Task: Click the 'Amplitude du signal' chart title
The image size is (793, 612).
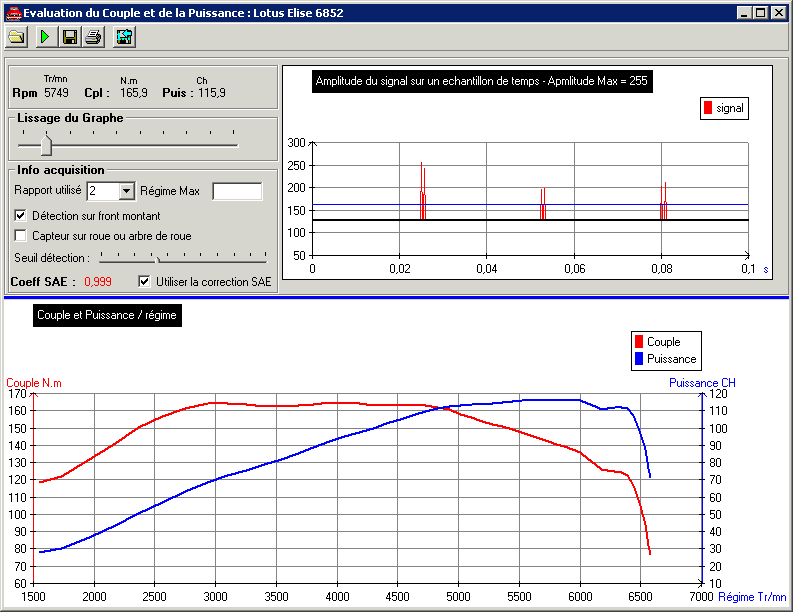Action: tap(482, 81)
